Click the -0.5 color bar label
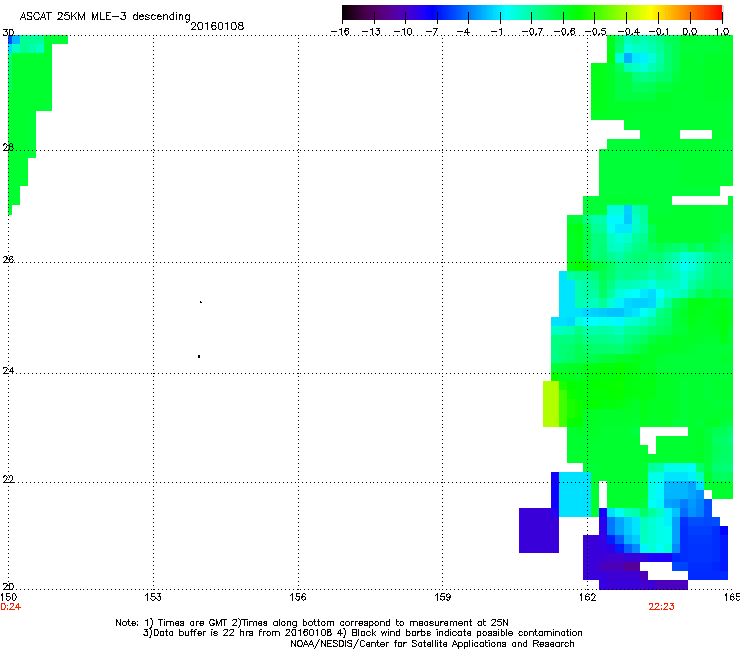This screenshot has width=740, height=650. [x=596, y=32]
